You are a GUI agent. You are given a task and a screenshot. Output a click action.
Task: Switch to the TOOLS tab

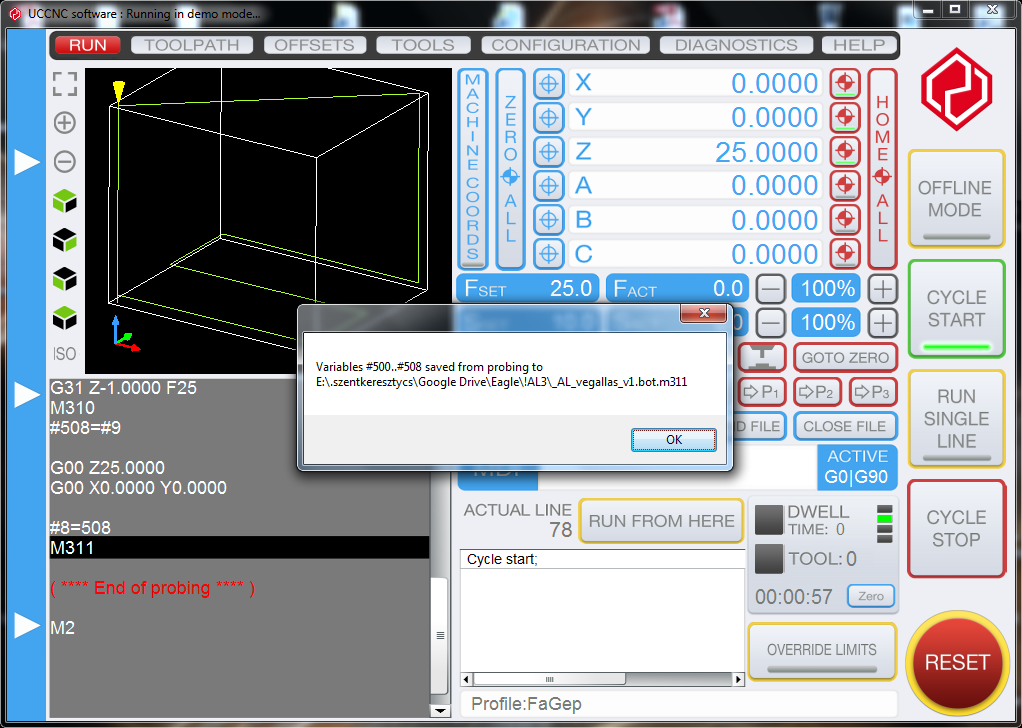(423, 45)
